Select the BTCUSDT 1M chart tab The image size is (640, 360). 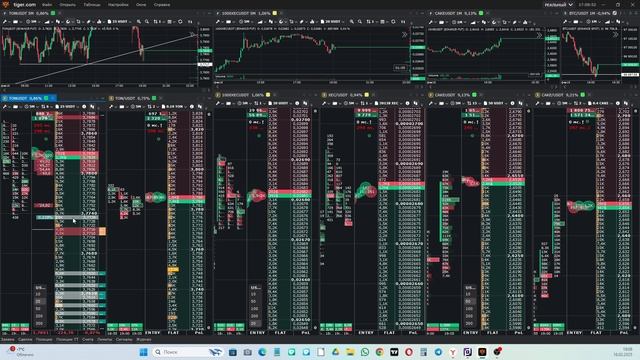pyautogui.click(x=590, y=13)
